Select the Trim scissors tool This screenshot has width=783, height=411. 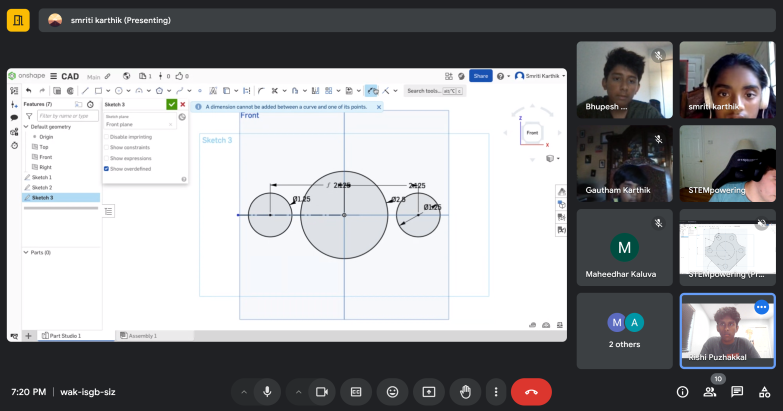275,91
